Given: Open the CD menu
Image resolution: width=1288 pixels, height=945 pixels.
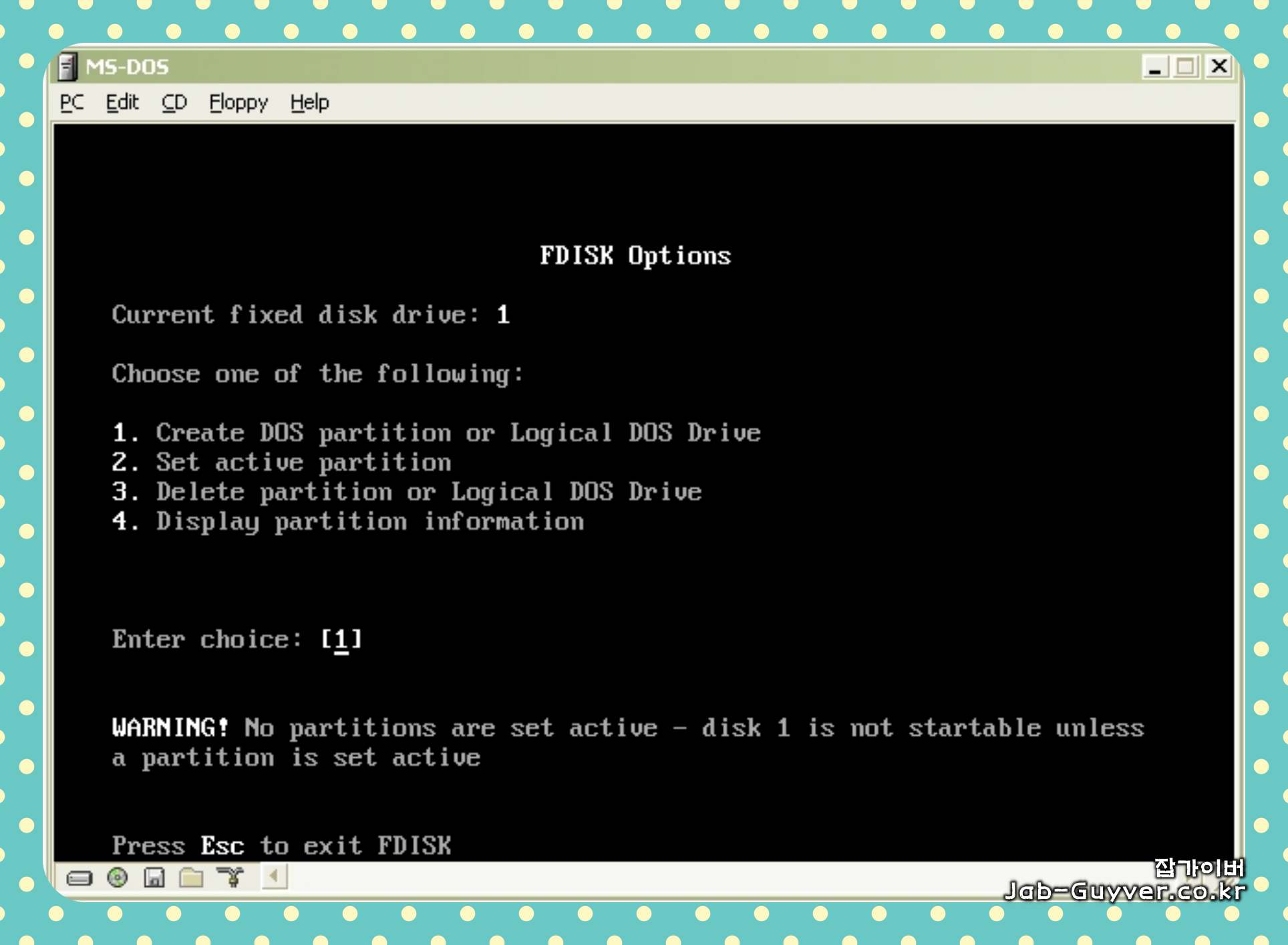Looking at the screenshot, I should [x=174, y=102].
